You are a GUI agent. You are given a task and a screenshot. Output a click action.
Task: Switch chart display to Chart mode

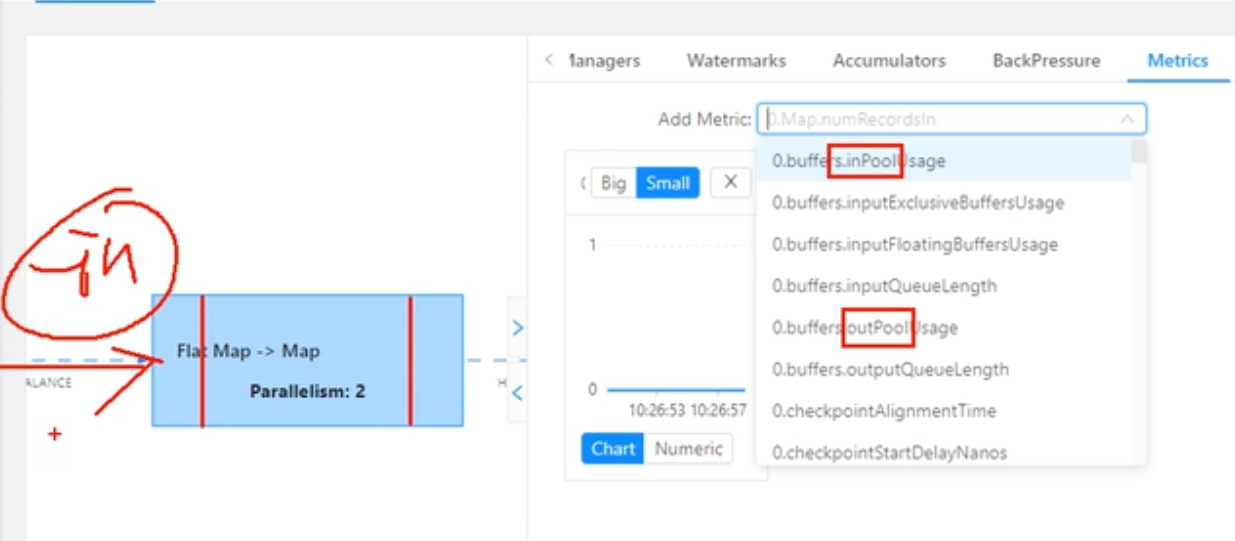(x=613, y=449)
